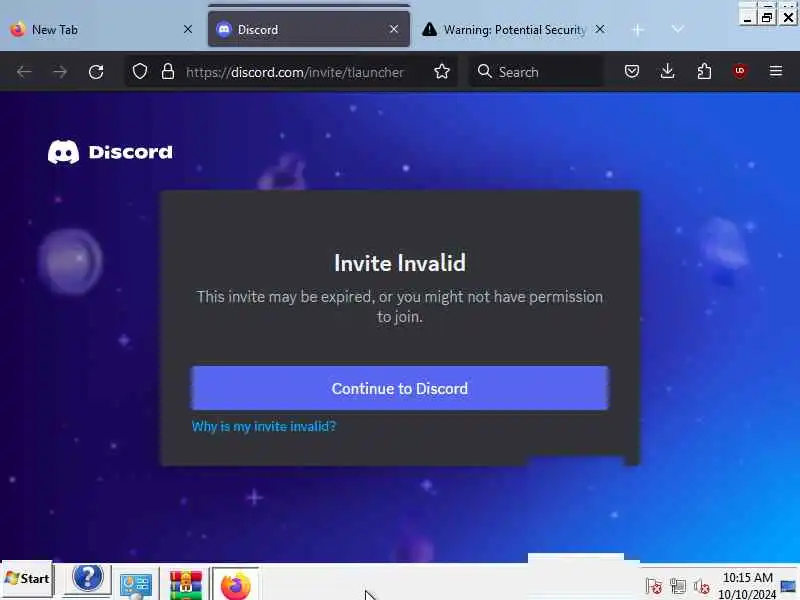Open the Firefox hamburger menu

click(776, 71)
